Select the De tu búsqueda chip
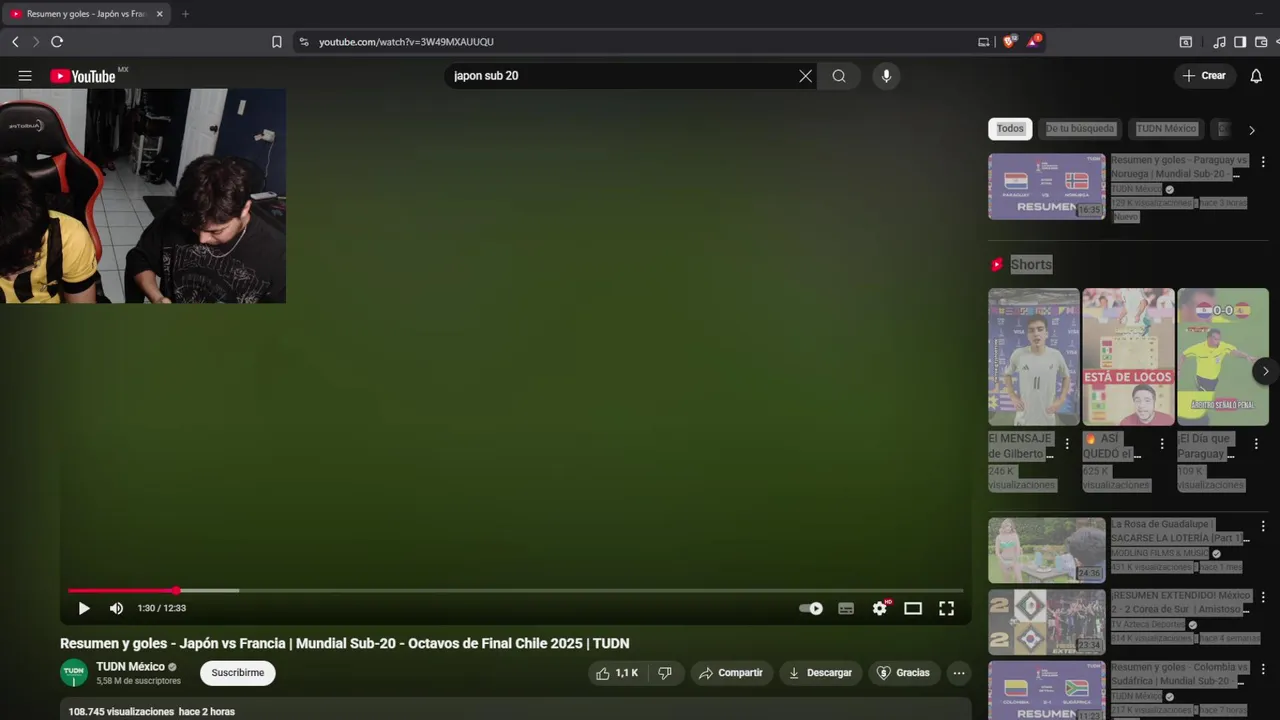The image size is (1280, 720). [1080, 129]
